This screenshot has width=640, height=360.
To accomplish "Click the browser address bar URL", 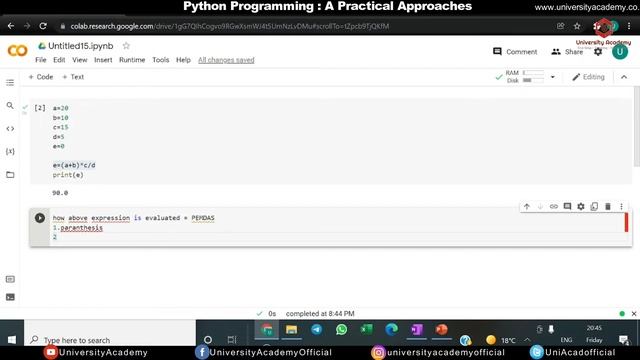I will coord(229,26).
